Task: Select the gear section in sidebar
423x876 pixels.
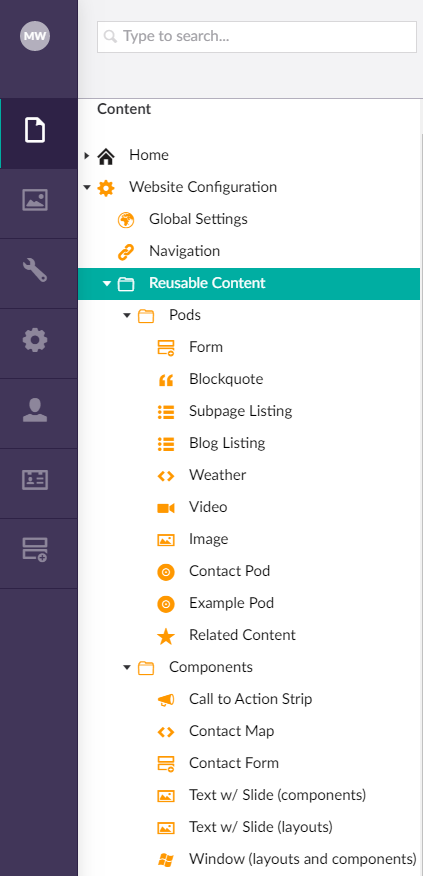Action: coord(35,340)
